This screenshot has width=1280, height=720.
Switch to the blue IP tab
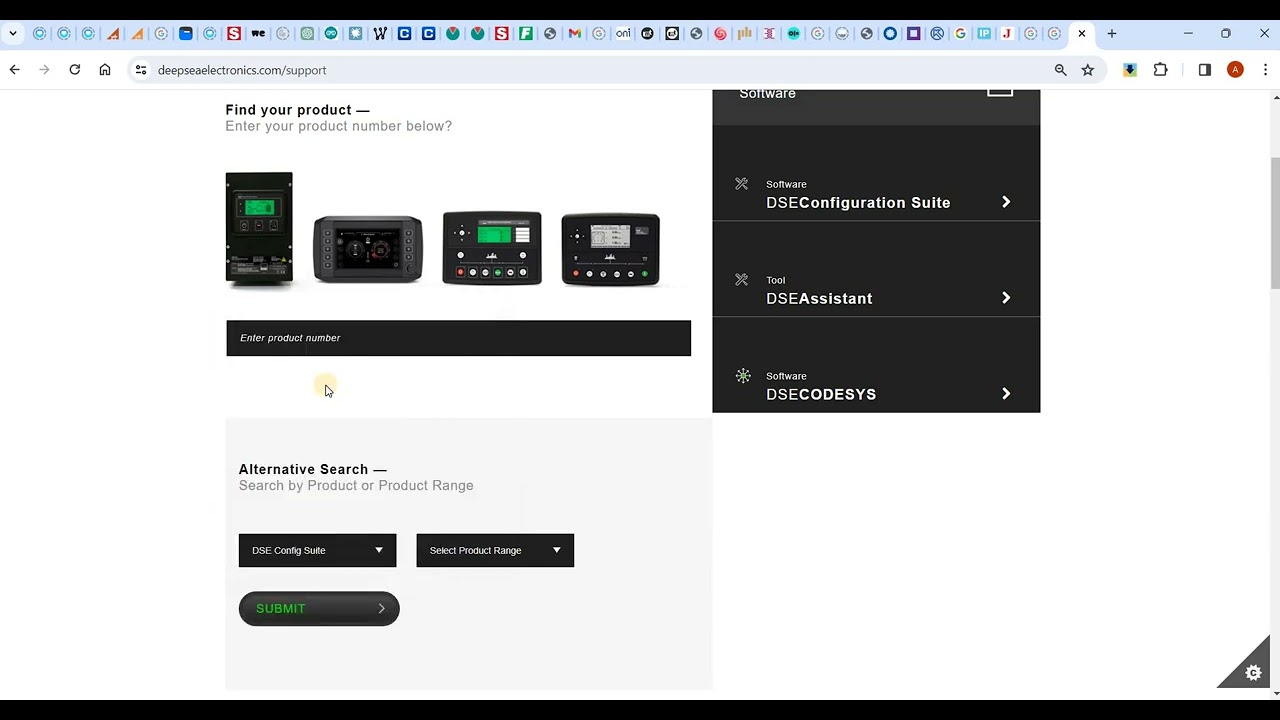[984, 33]
